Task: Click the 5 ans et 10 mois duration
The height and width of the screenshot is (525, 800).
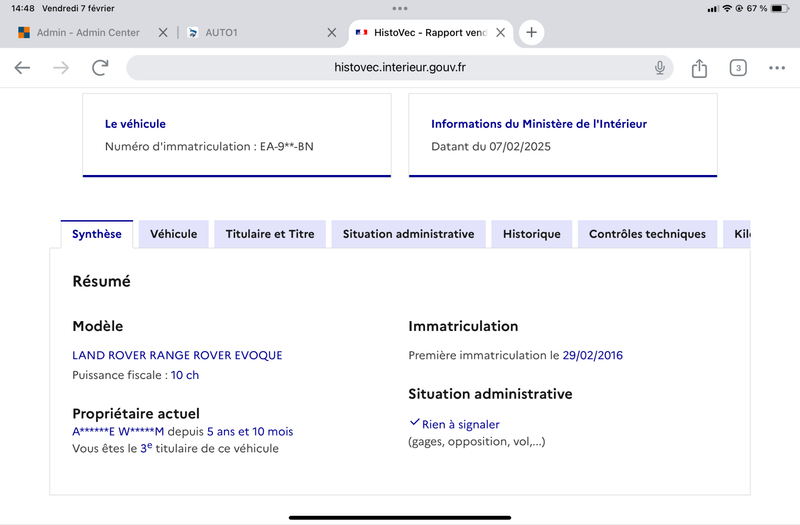Action: [250, 432]
